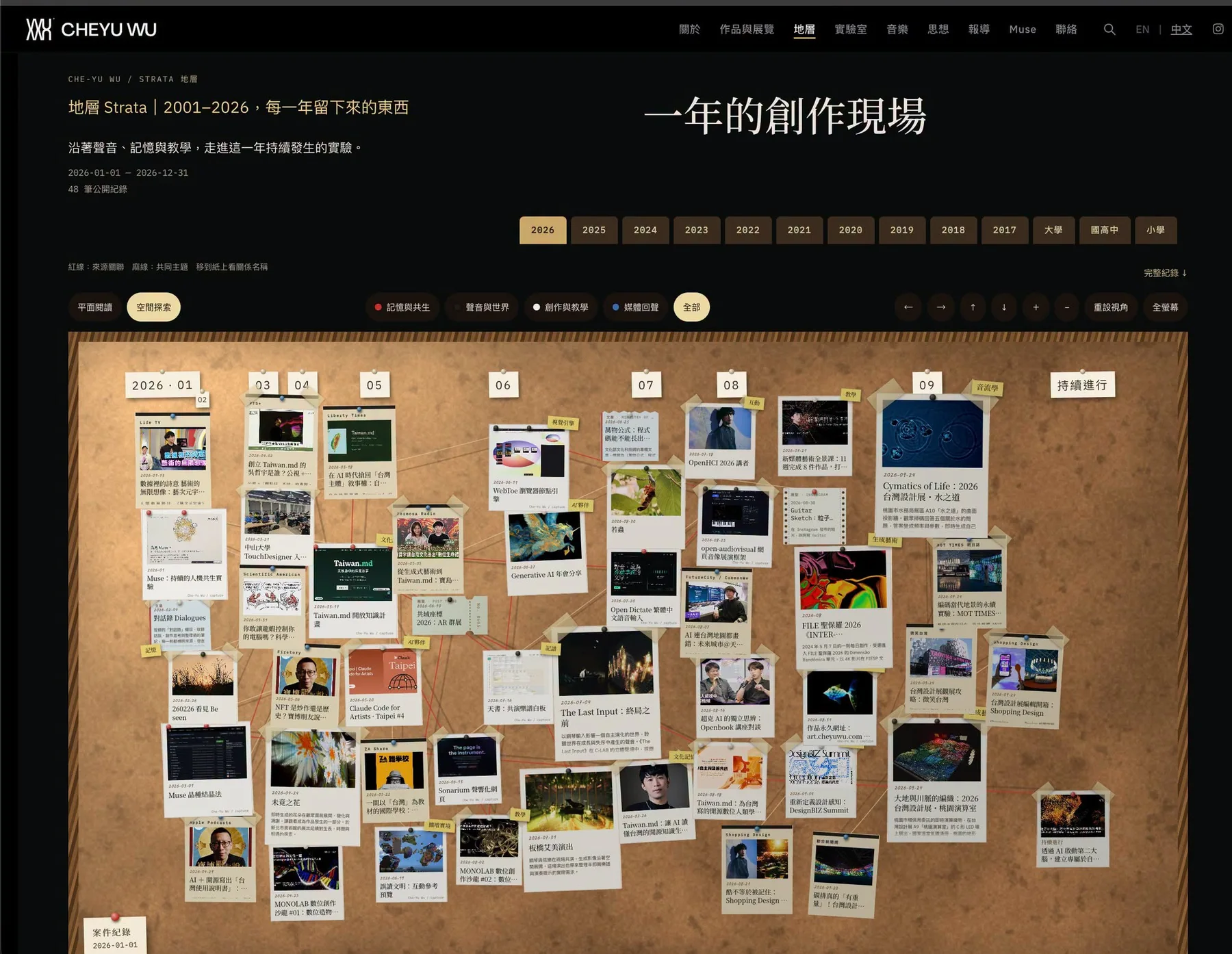The image size is (1232, 954).
Task: Pan the board up with arrow button
Action: 973,307
